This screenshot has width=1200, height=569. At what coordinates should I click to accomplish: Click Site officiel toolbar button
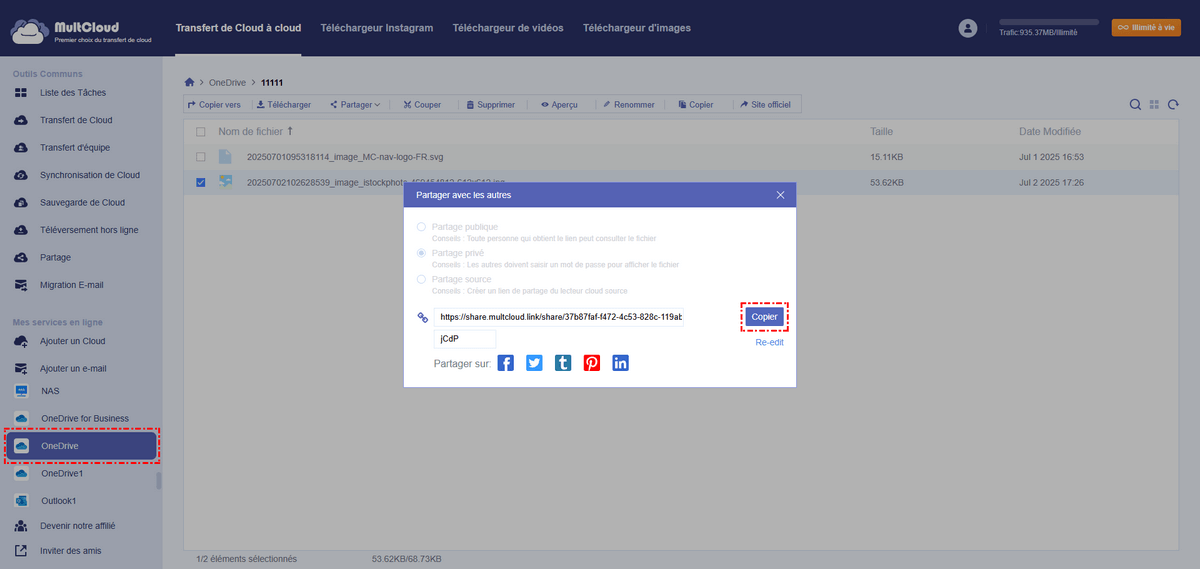point(766,104)
